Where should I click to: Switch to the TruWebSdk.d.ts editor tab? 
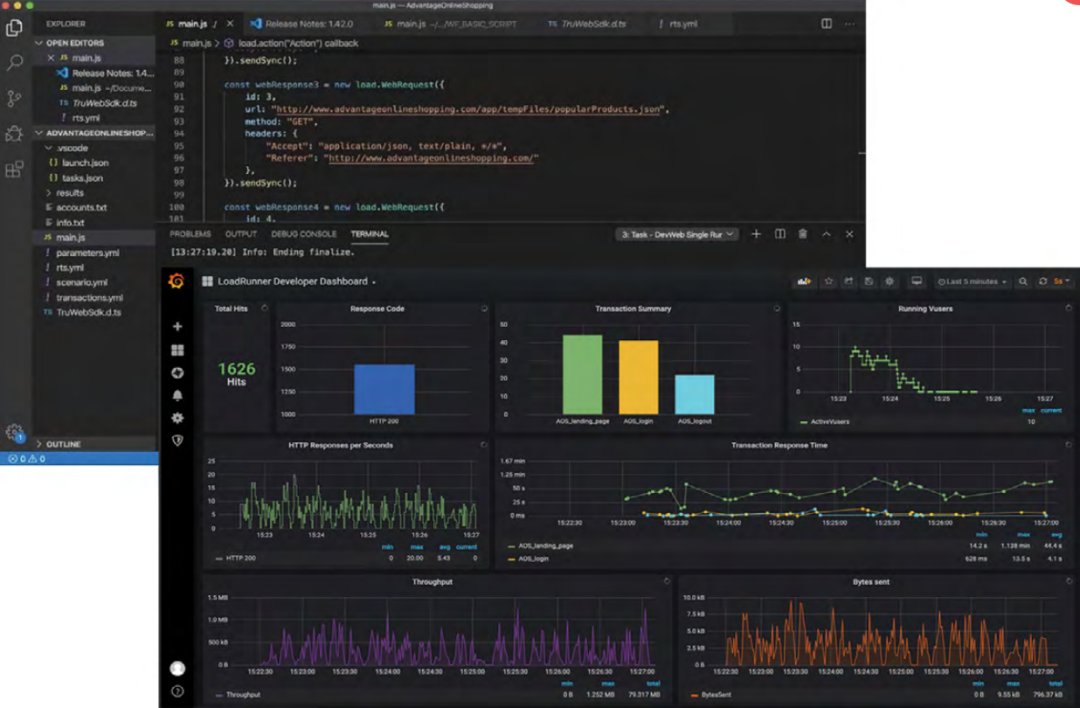coord(587,23)
